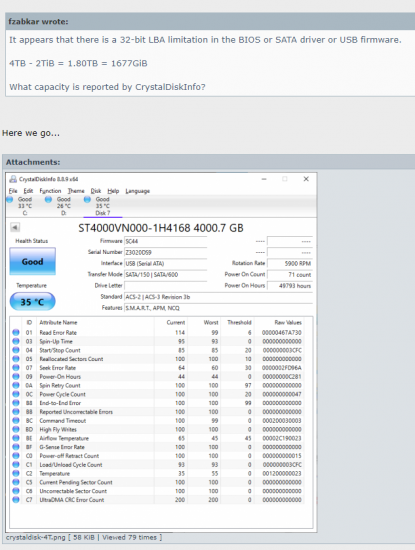The width and height of the screenshot is (415, 550).
Task: Click the status icon for End-to-End Error
Action: click(16, 403)
